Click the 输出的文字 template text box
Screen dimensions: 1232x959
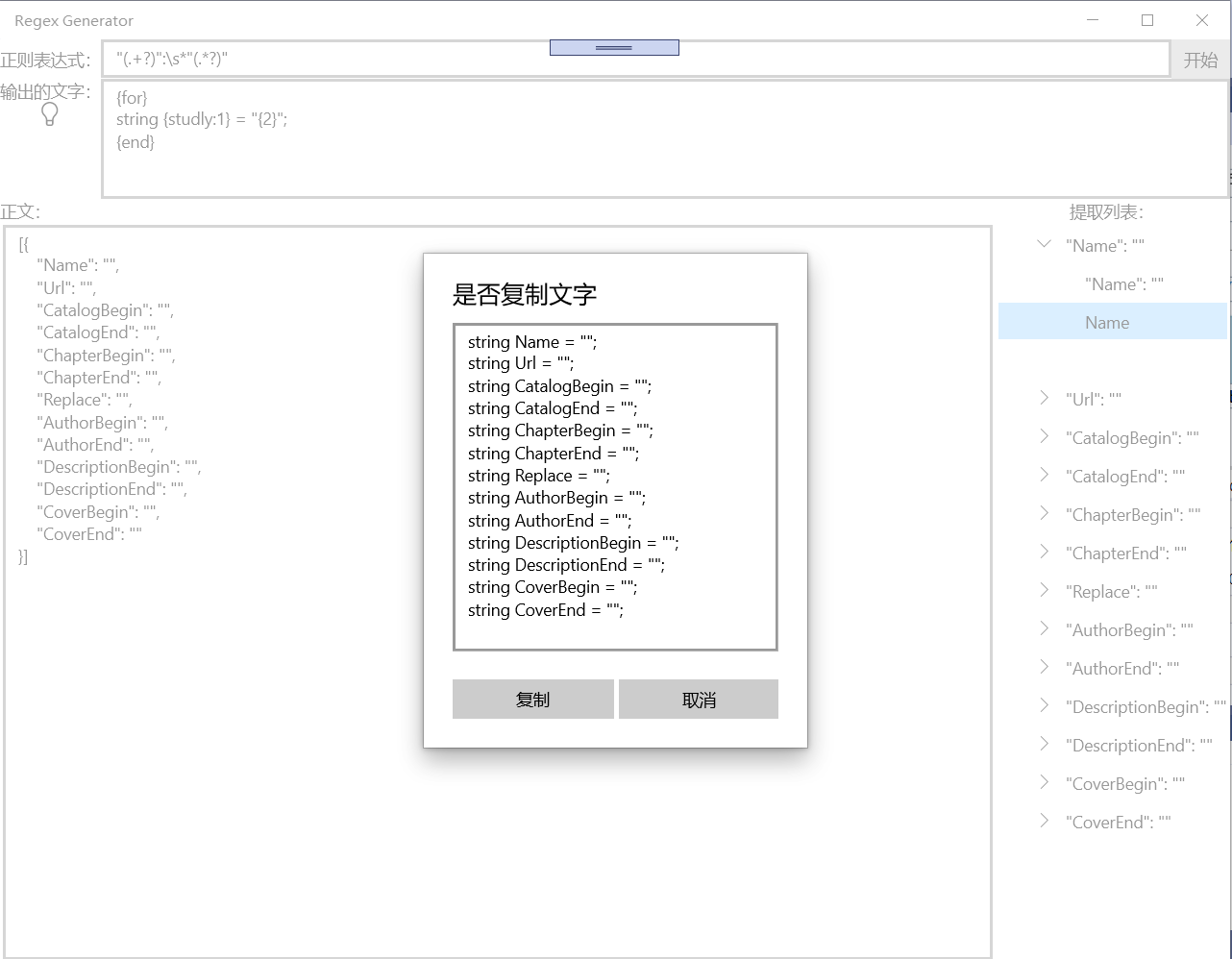coord(666,138)
